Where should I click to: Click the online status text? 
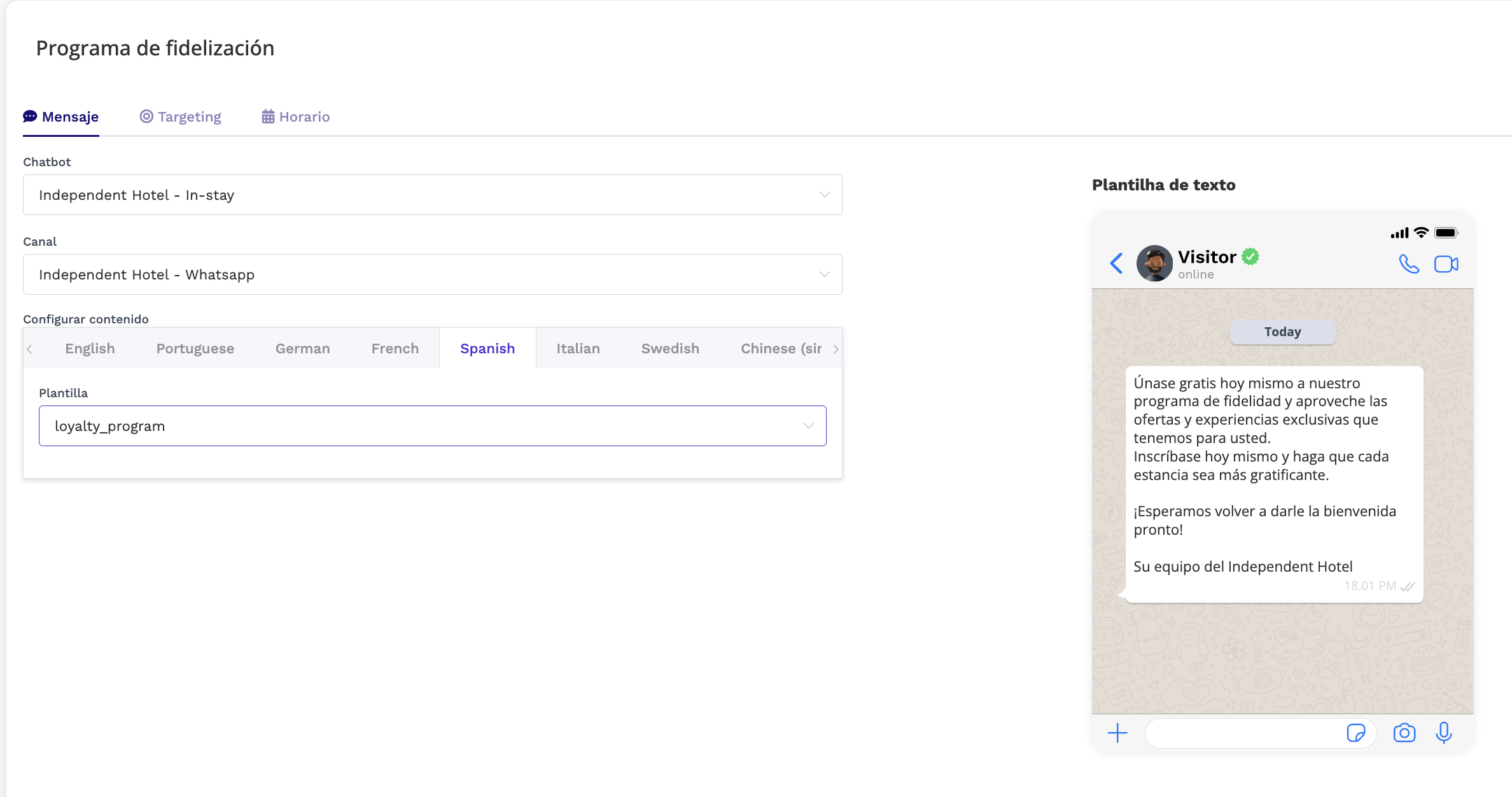click(1196, 274)
